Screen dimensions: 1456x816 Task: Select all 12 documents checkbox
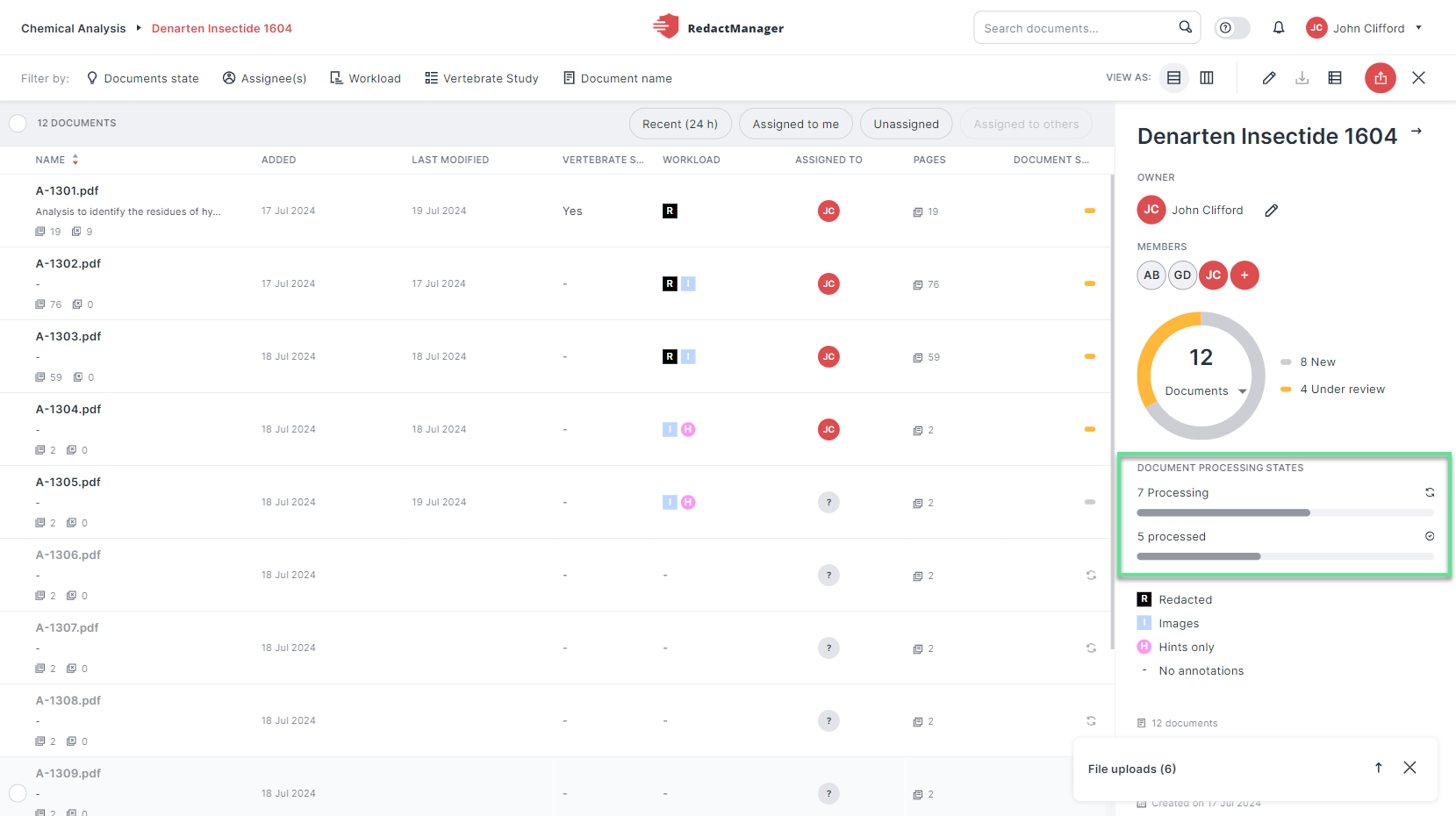[18, 123]
